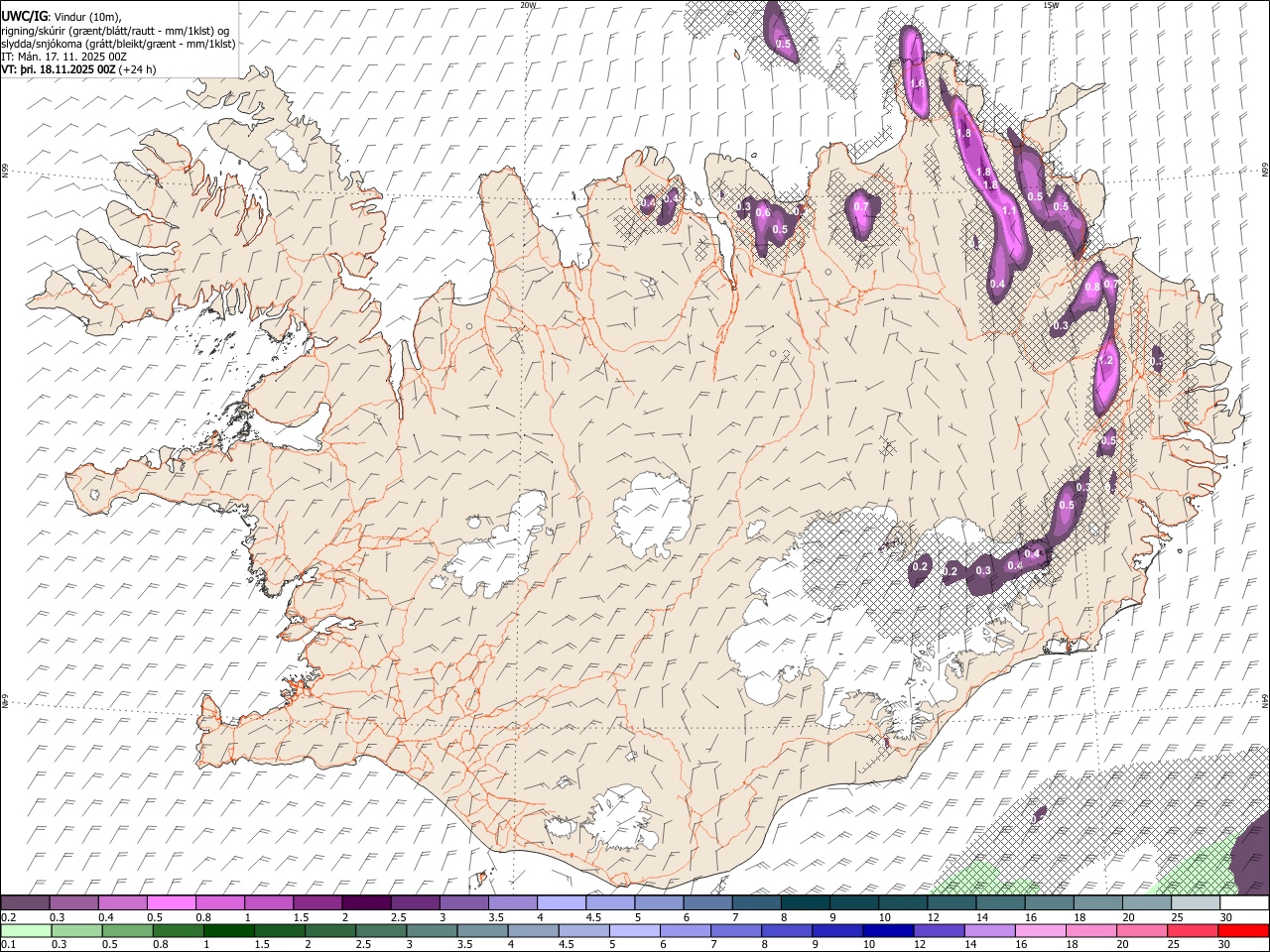The height and width of the screenshot is (952, 1270).
Task: Click the header line starting with 'rigning/skúrir'
Action: (x=115, y=30)
